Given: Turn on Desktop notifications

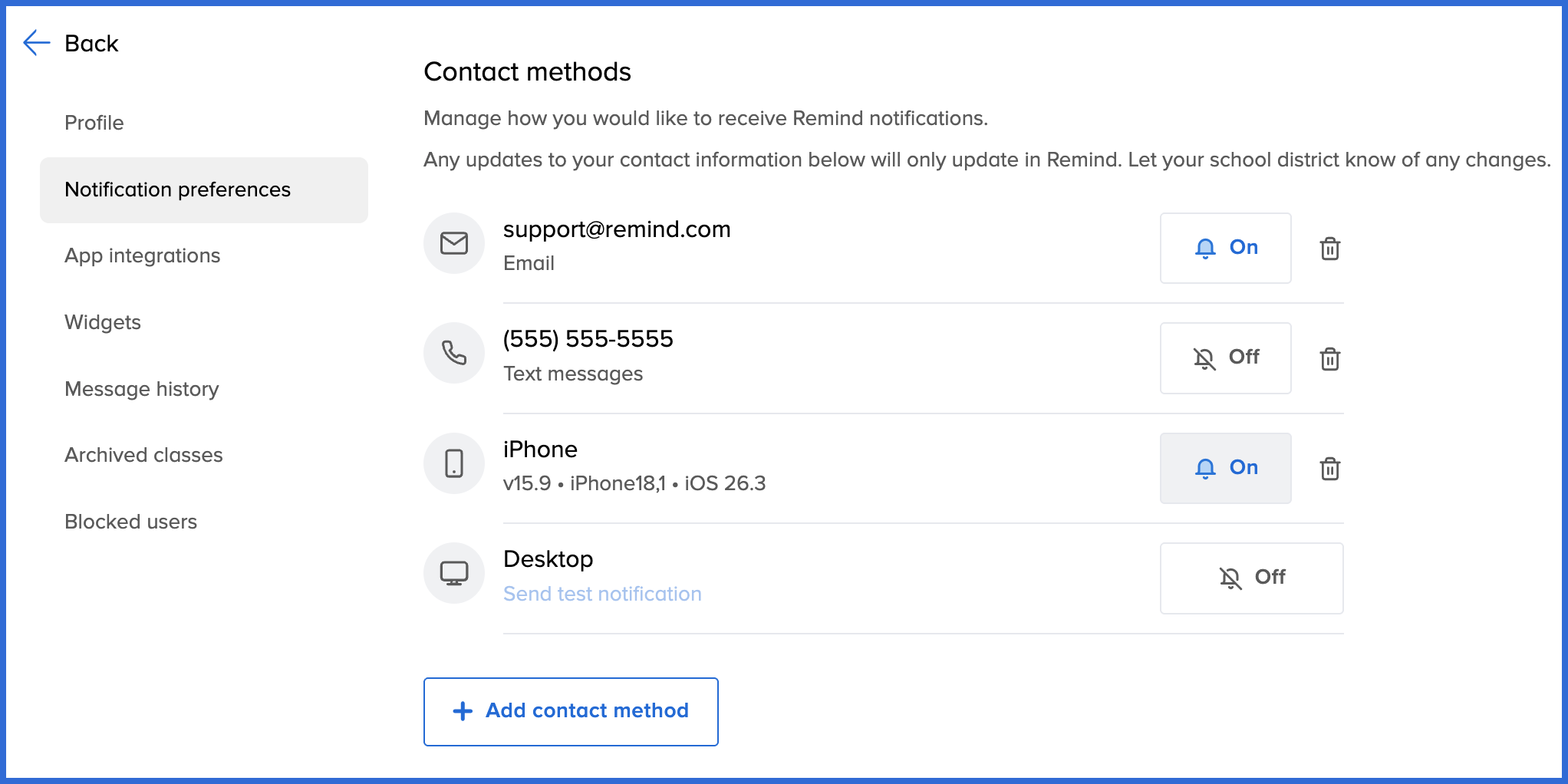Looking at the screenshot, I should [x=1251, y=578].
